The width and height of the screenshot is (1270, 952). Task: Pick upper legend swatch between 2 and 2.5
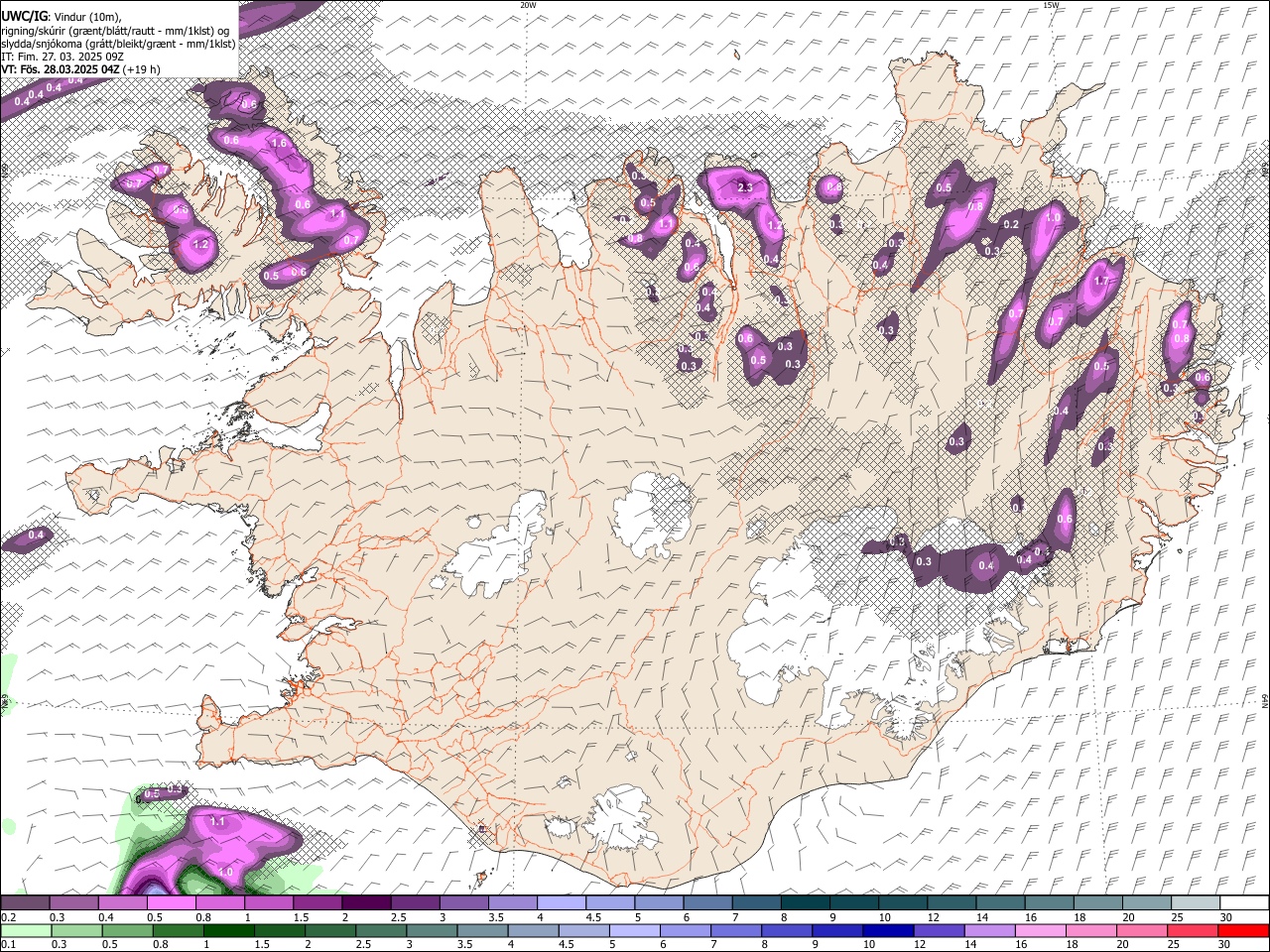tap(365, 902)
